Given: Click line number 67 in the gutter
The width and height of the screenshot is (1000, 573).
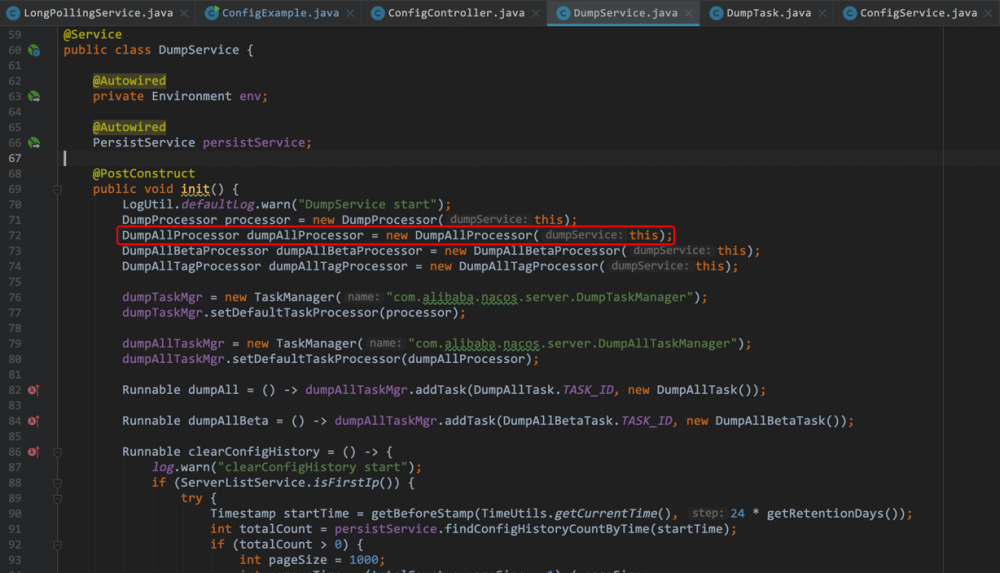Looking at the screenshot, I should pos(15,158).
